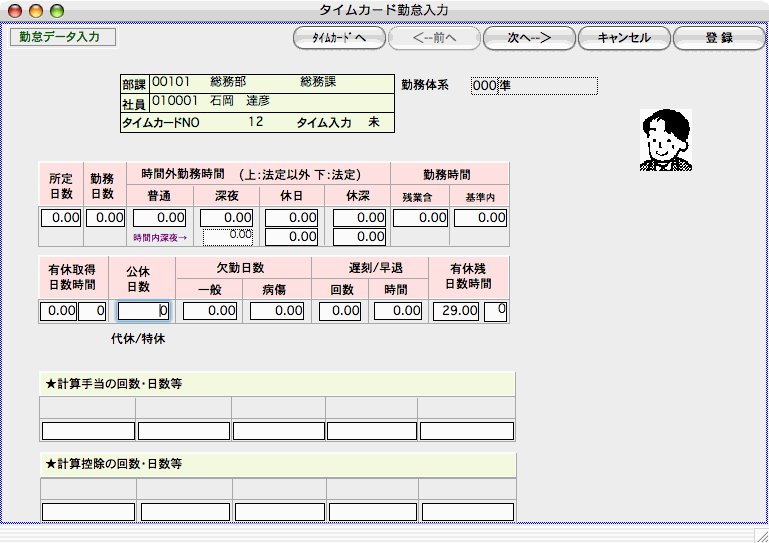Click the last 計算控除 input box

pos(467,511)
